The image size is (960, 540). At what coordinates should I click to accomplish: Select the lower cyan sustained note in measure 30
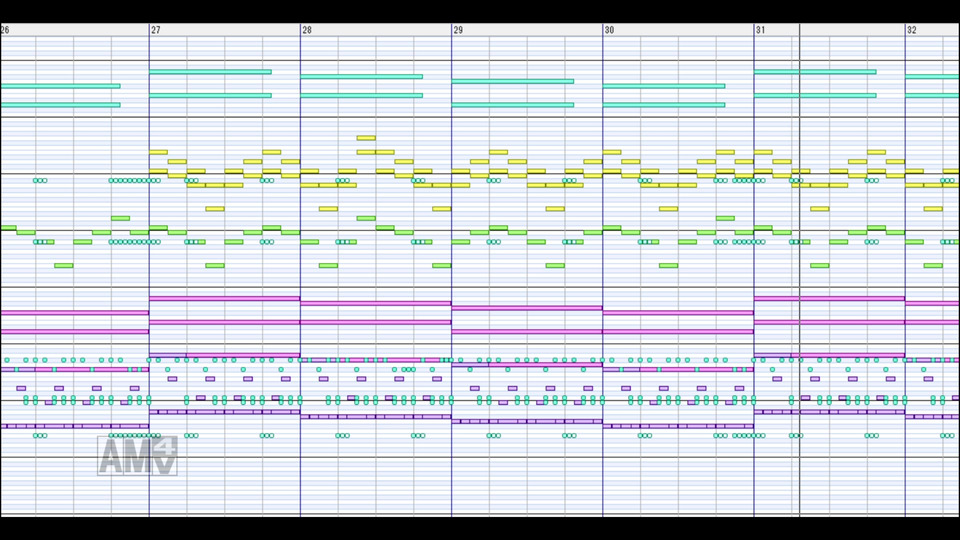pyautogui.click(x=664, y=105)
